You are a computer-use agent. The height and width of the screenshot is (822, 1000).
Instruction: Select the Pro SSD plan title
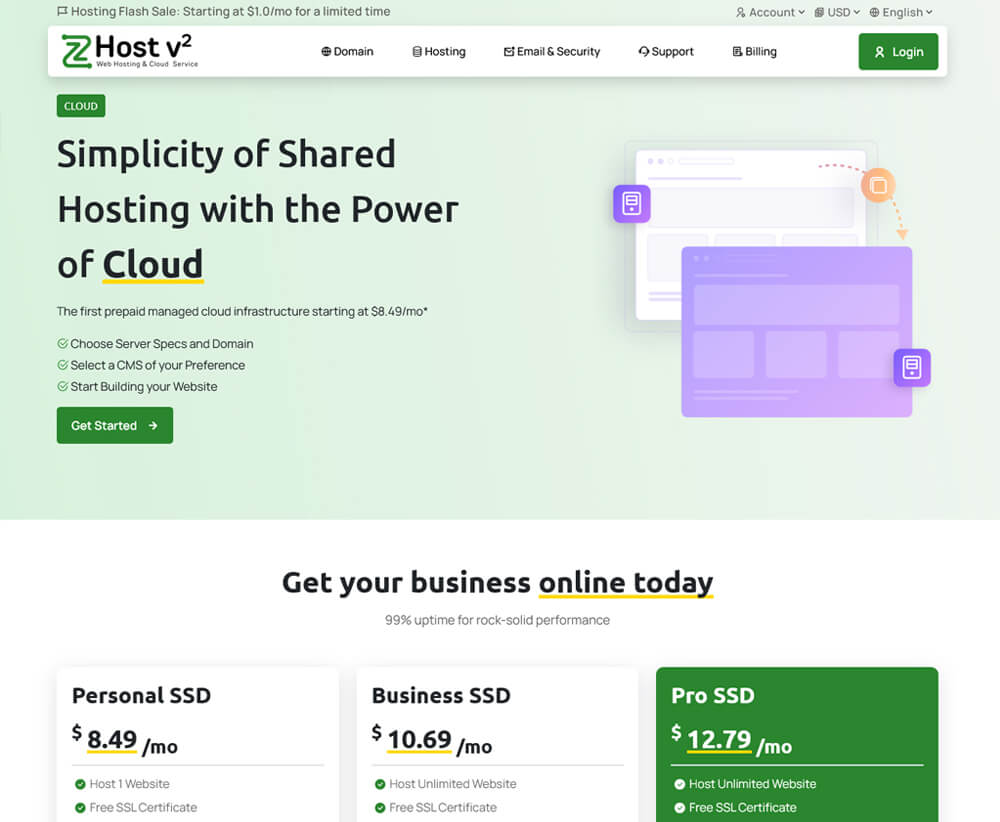(713, 696)
